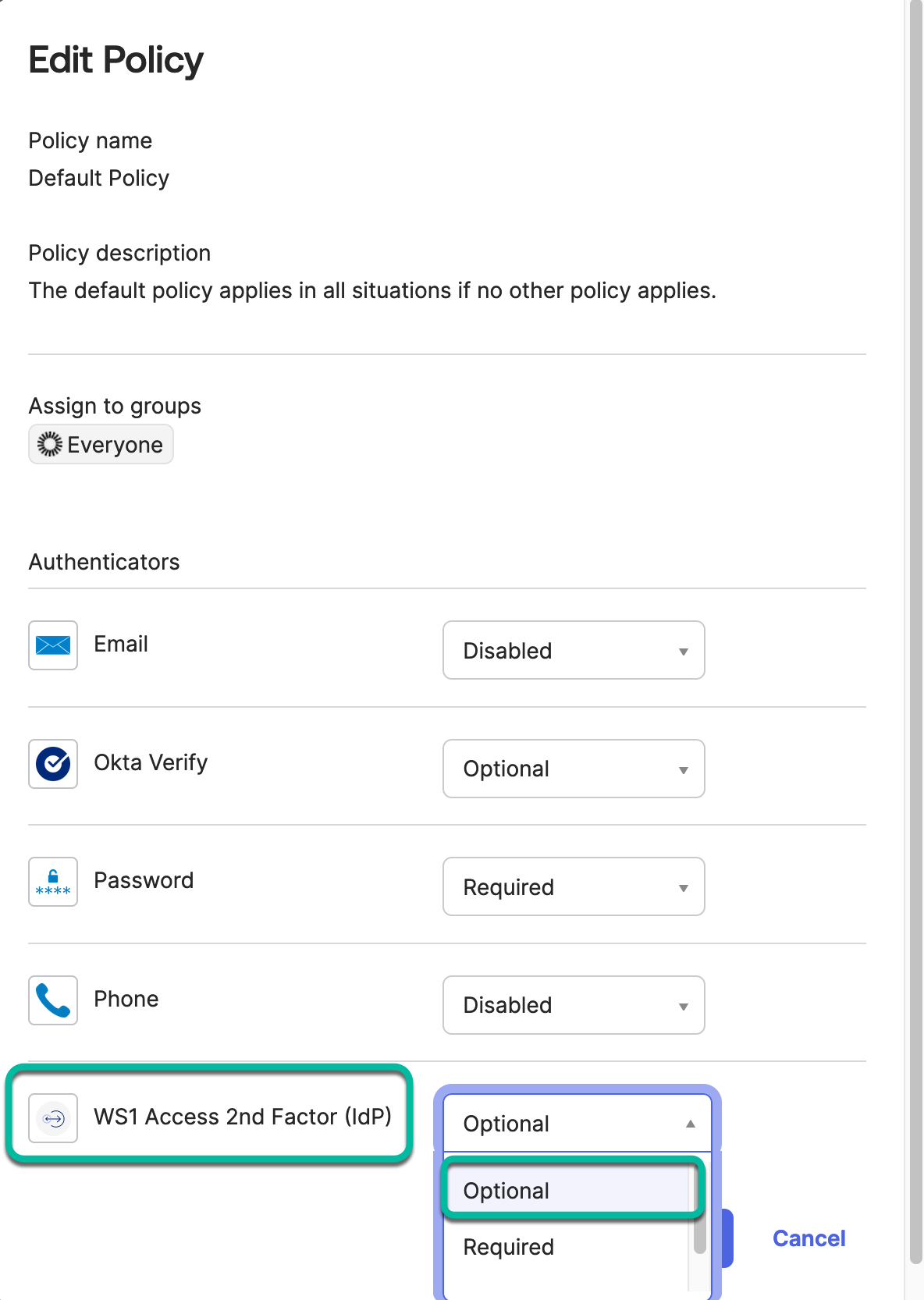
Task: Collapse the WS1 Access 2nd Factor dropdown
Action: [x=577, y=1123]
